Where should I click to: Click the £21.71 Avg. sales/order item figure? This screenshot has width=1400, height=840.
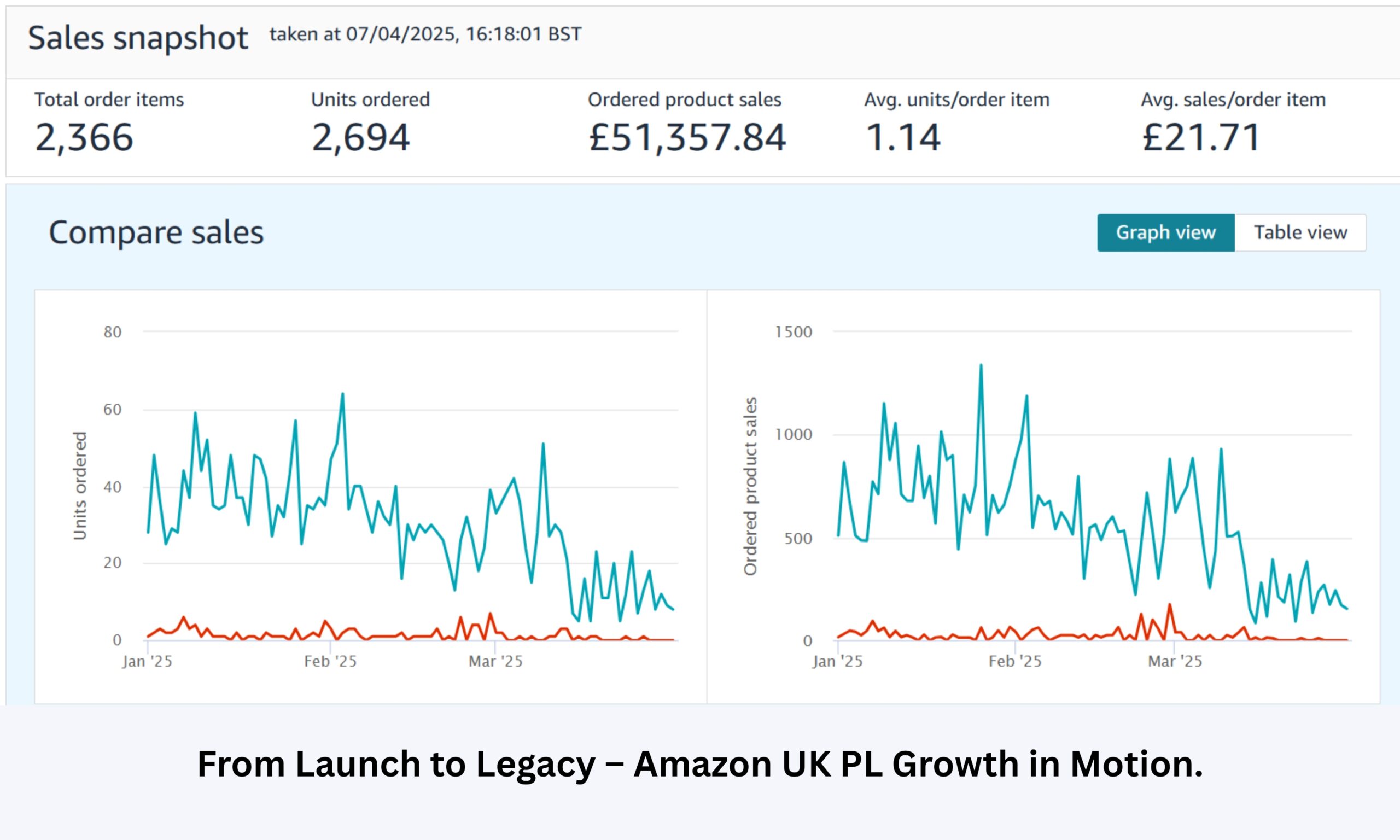tap(1201, 138)
